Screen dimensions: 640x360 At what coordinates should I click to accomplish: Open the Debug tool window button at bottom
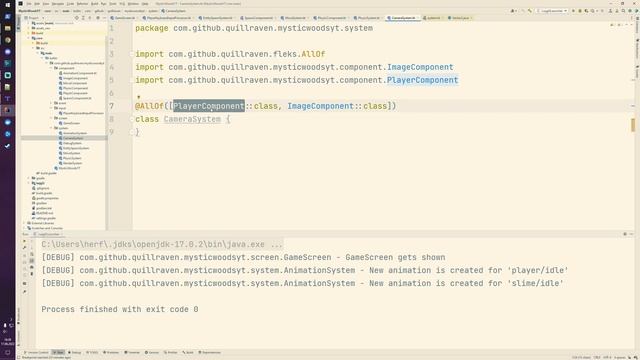pyautogui.click(x=75, y=352)
